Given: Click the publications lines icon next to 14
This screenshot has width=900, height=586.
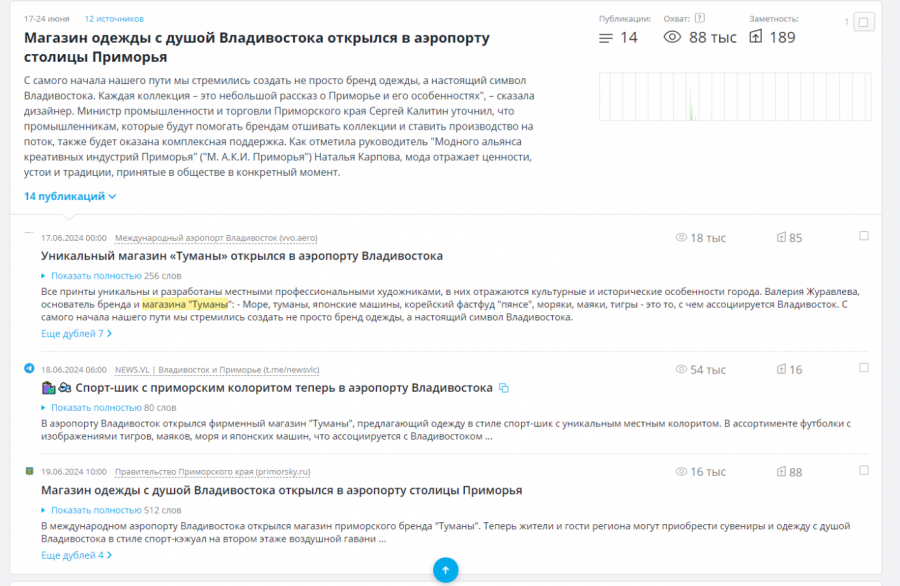Looking at the screenshot, I should (x=605, y=38).
